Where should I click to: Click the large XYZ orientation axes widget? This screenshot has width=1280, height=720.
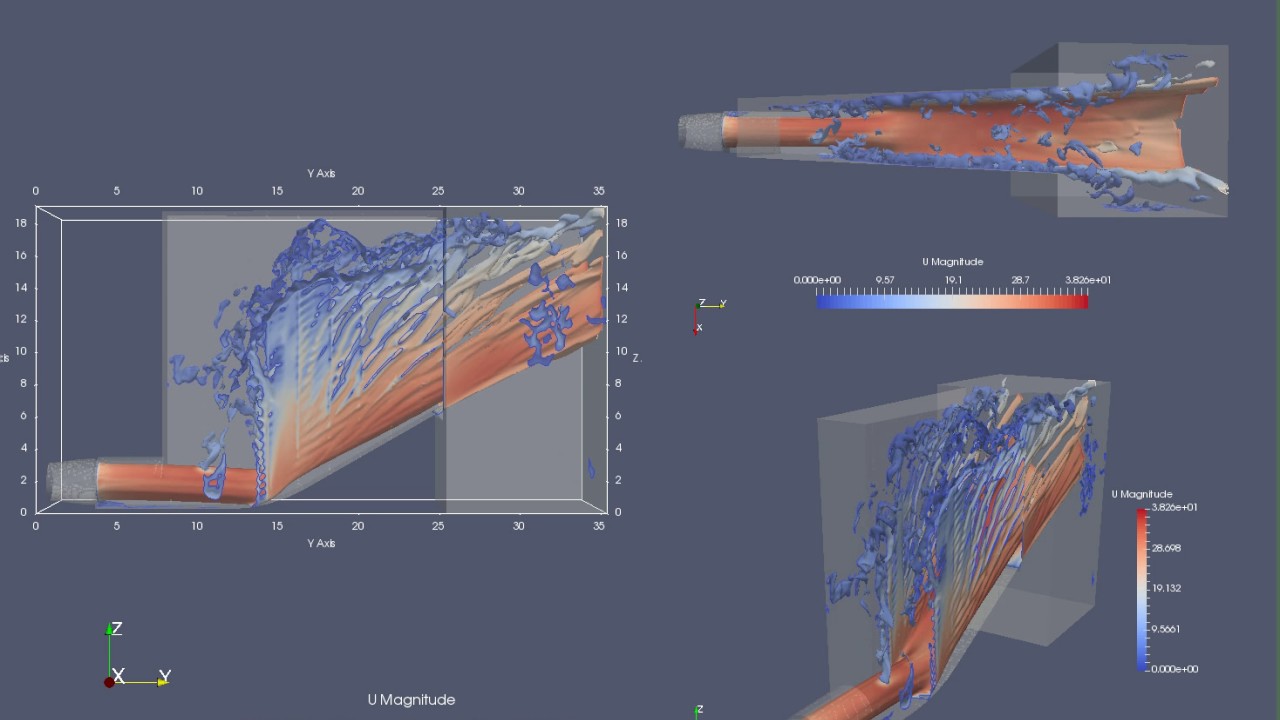(138, 655)
